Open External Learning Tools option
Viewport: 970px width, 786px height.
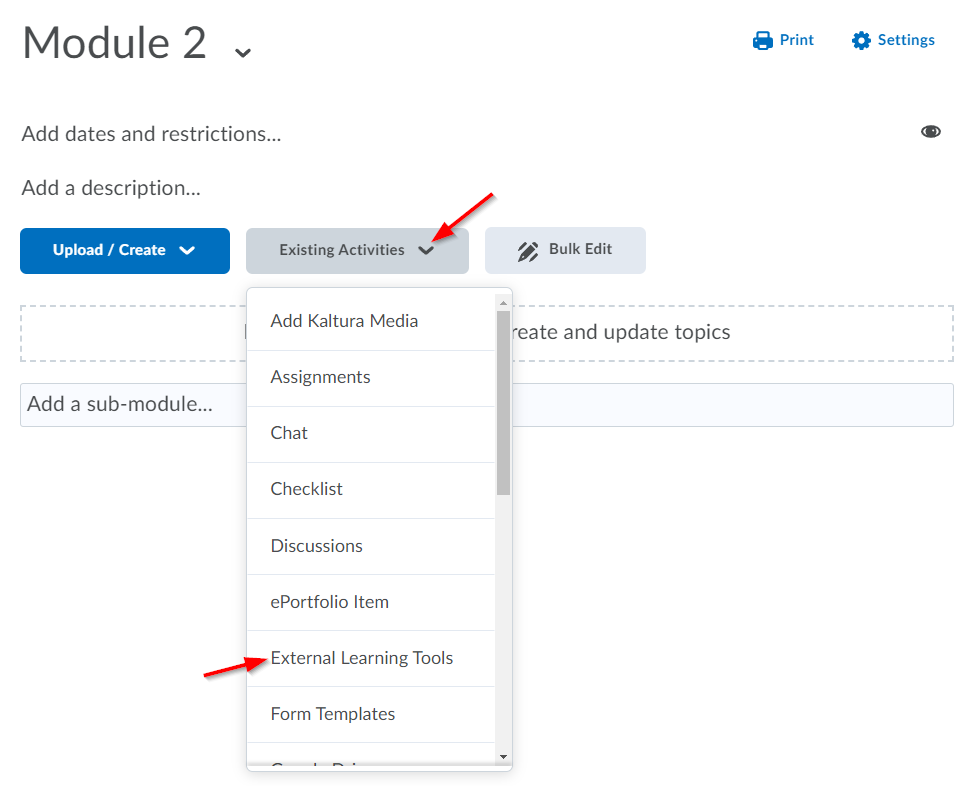click(x=361, y=658)
